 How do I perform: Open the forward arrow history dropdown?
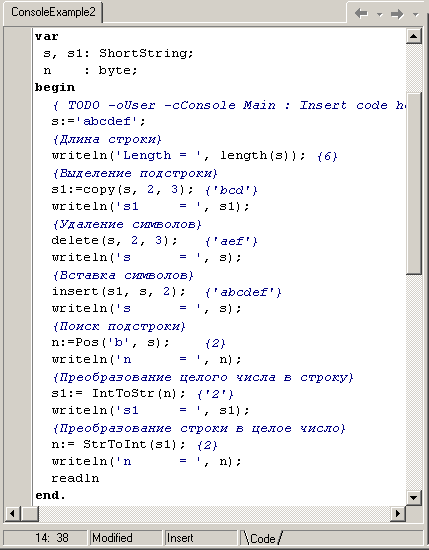coord(416,14)
